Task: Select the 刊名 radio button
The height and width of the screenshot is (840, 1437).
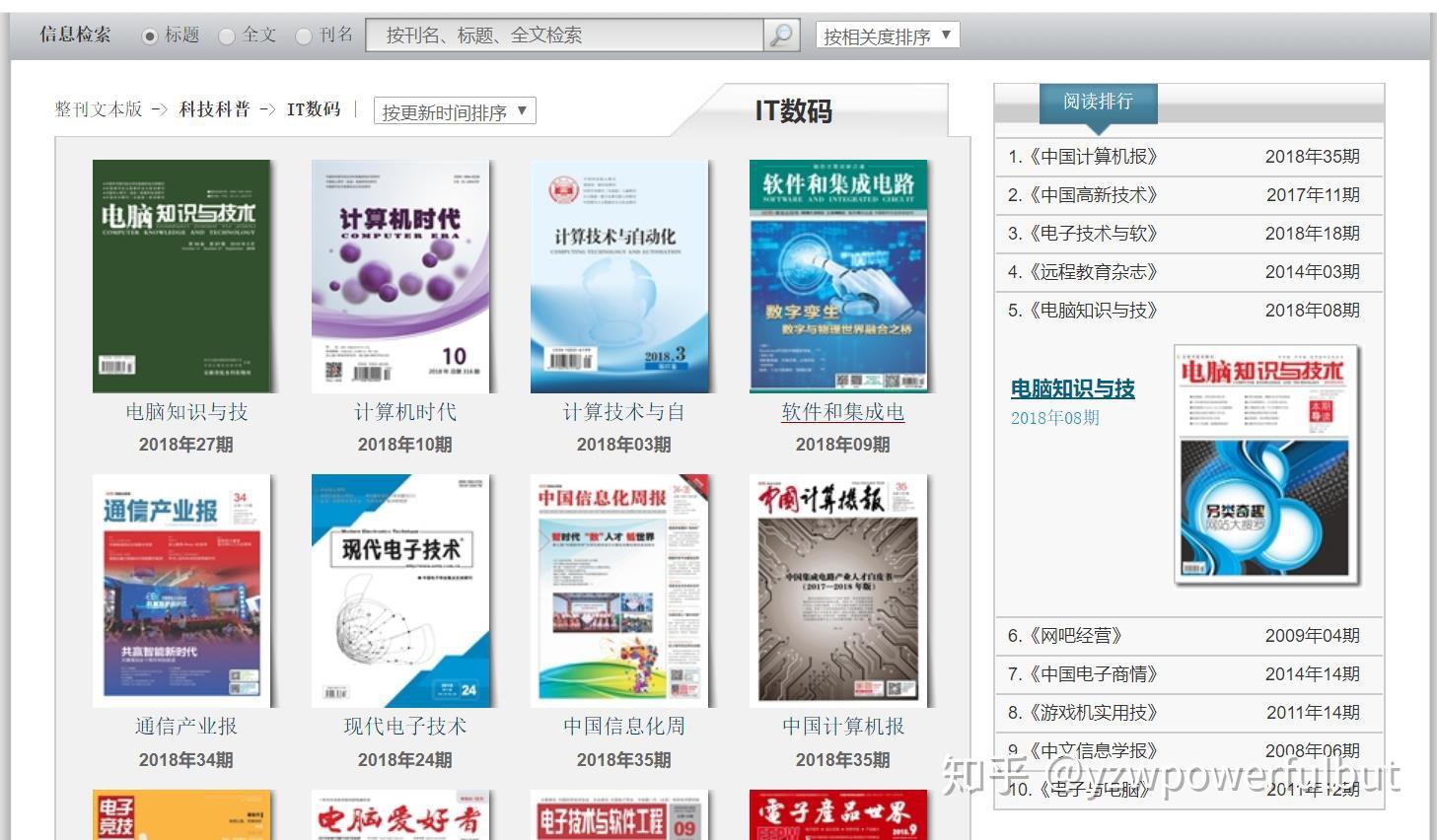Action: tap(304, 36)
